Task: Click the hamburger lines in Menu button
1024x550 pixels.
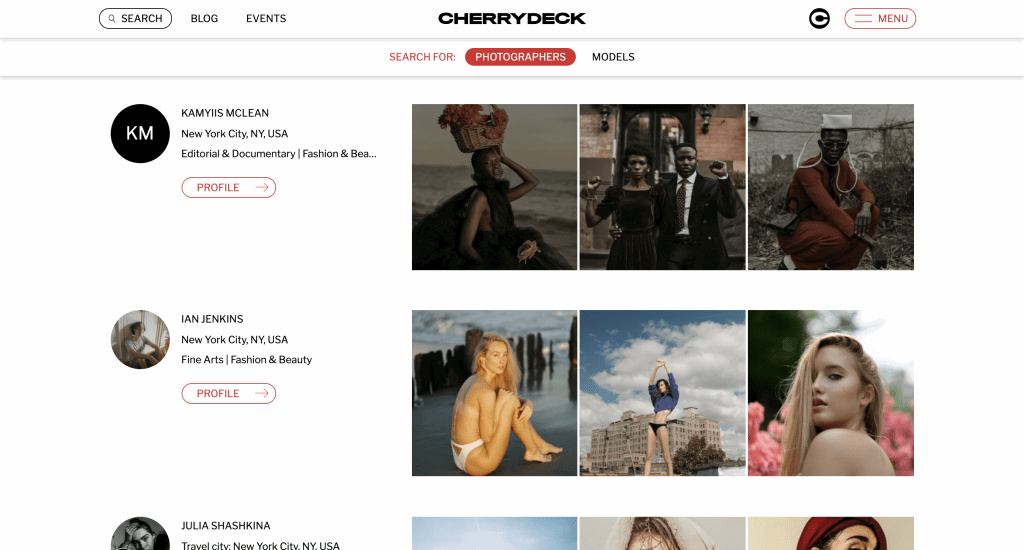Action: (x=863, y=18)
